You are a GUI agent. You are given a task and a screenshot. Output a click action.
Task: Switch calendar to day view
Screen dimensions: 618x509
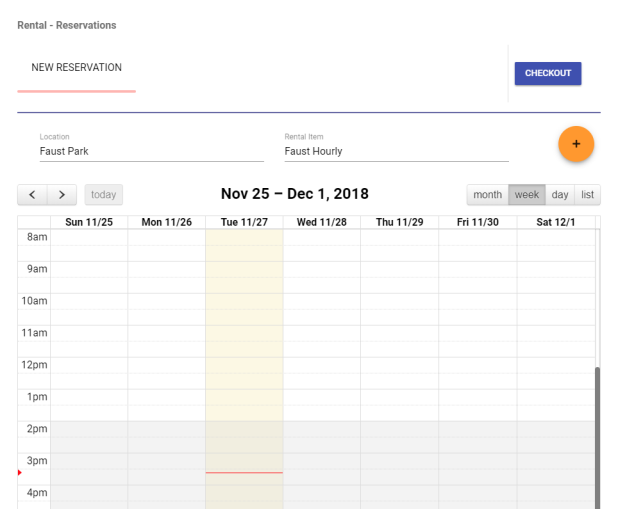click(560, 194)
